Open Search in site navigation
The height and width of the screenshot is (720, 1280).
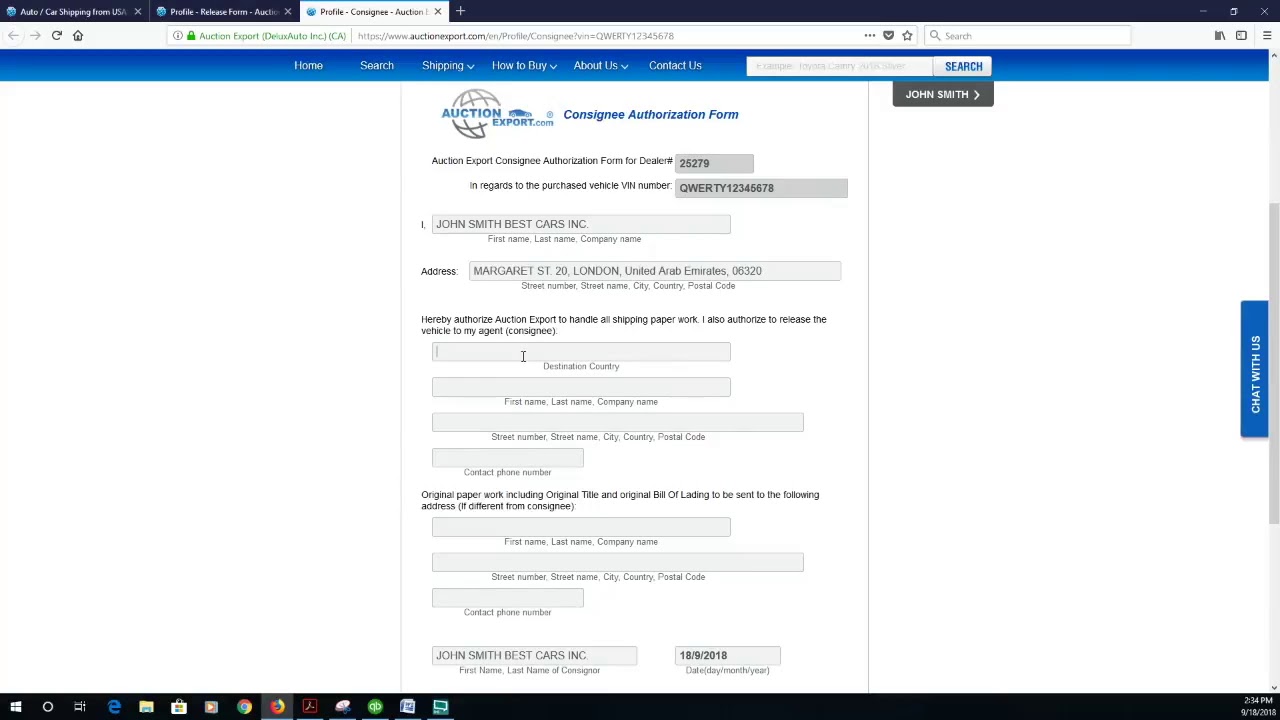click(x=377, y=66)
